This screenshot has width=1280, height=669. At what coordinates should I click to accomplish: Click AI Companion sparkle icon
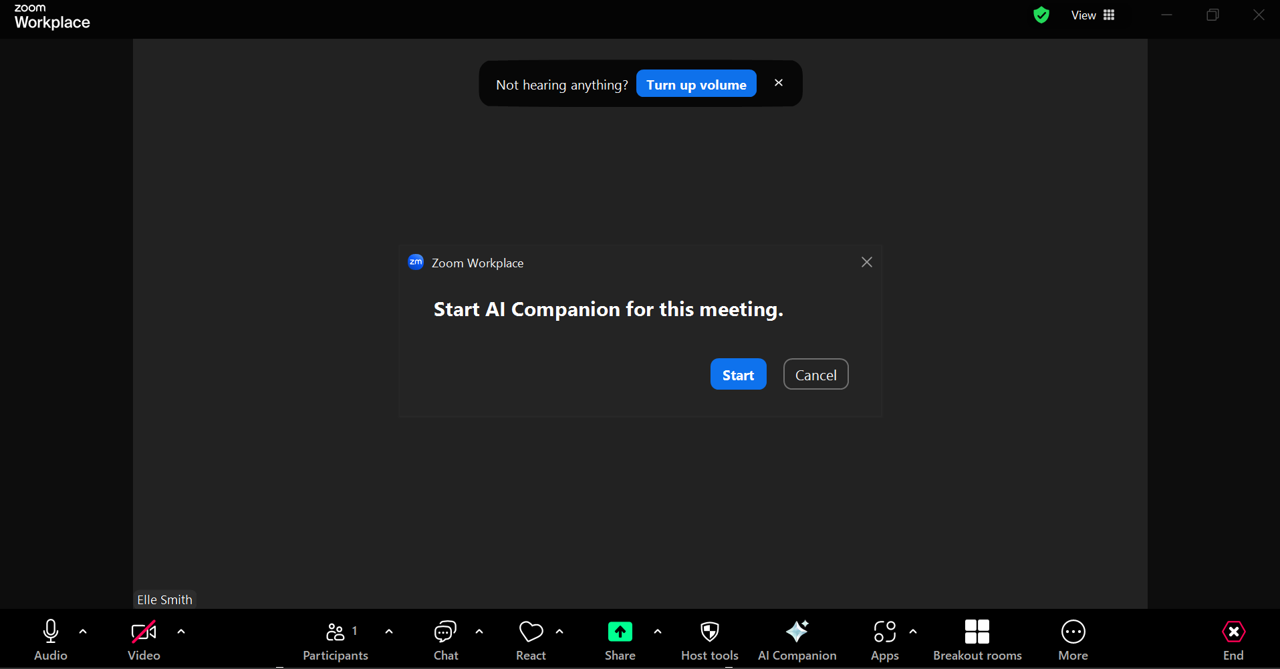(797, 631)
